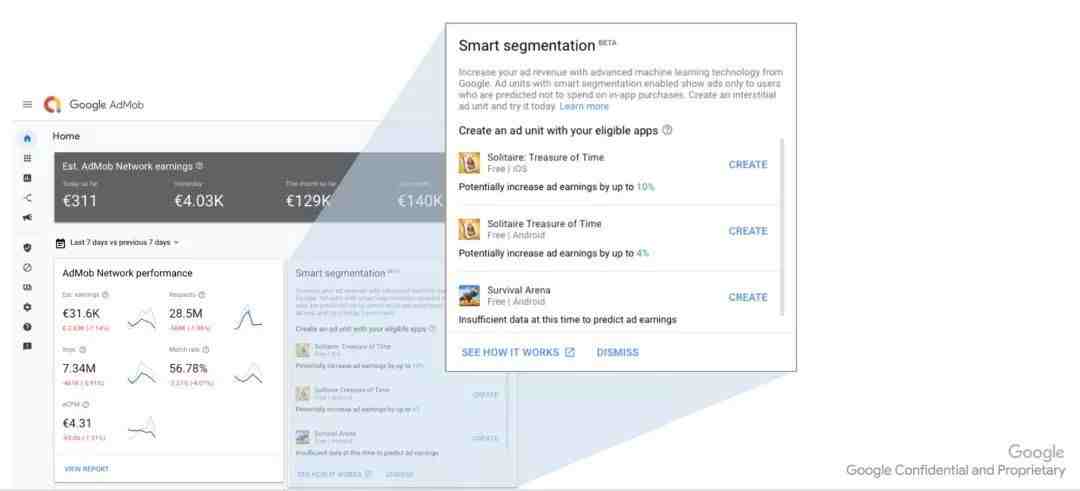Open the SEE HOW IT WORKS link
This screenshot has height=491, width=1080.
pos(518,353)
